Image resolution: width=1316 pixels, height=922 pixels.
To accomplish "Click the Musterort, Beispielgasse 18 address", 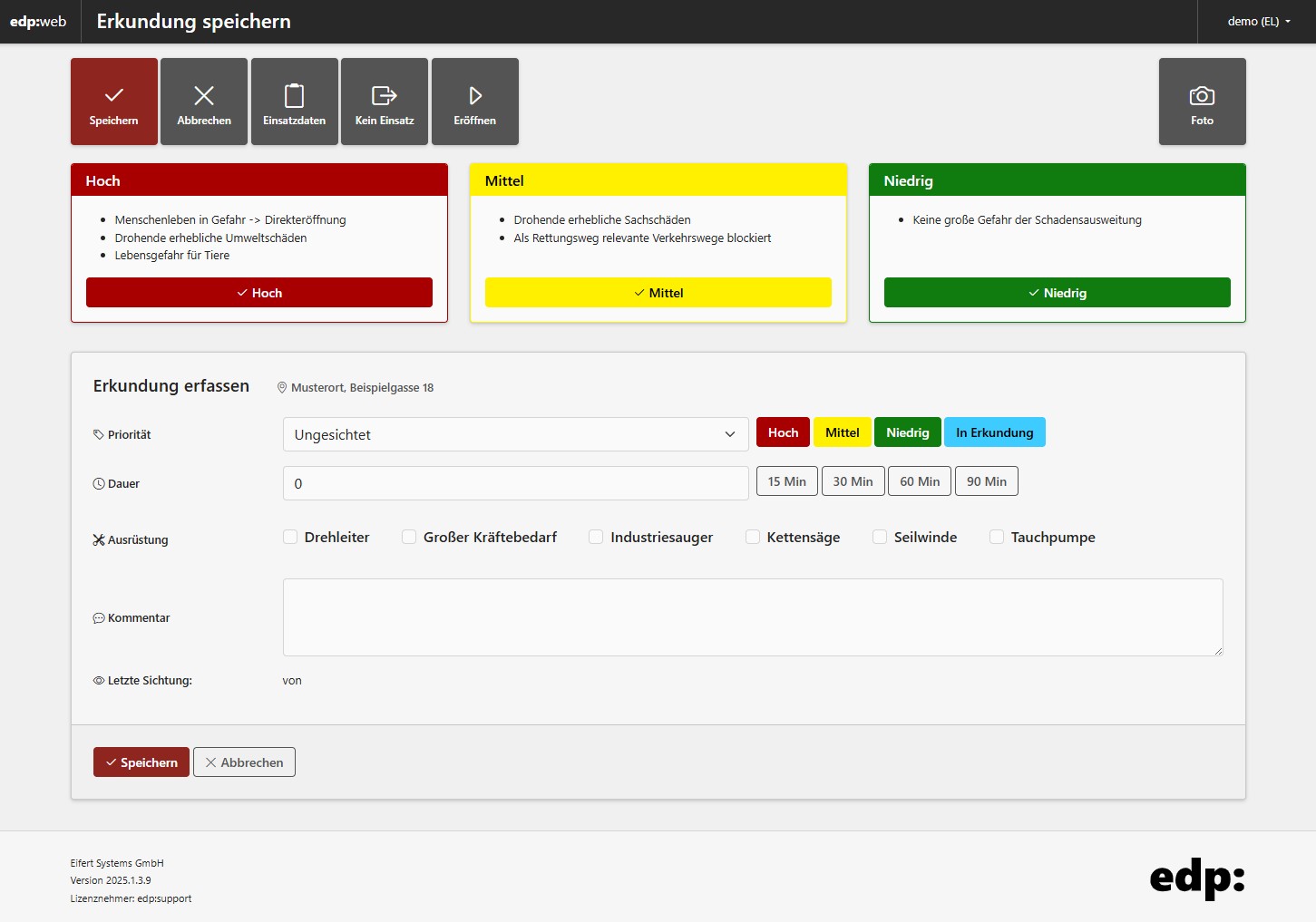I will pos(362,387).
